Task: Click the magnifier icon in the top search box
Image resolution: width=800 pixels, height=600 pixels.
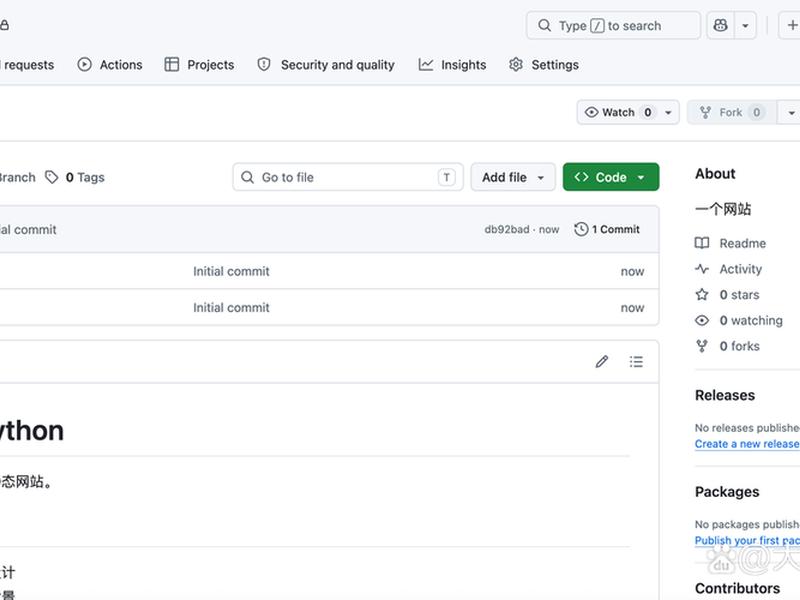Action: tap(544, 26)
